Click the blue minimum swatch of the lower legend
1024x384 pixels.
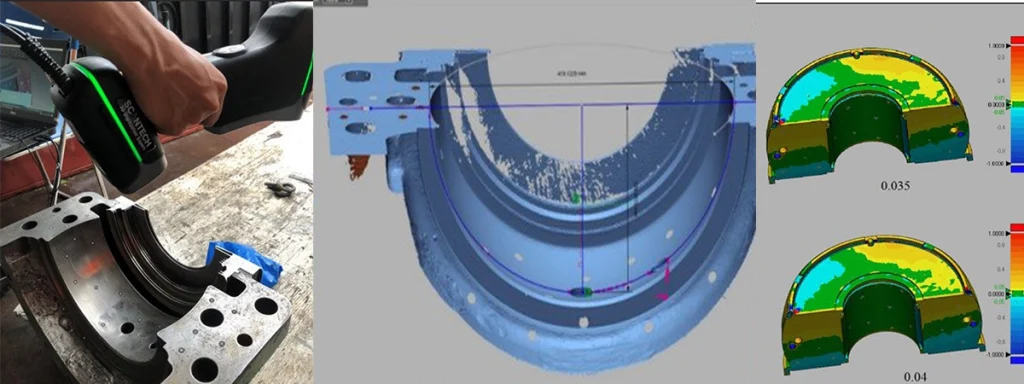[x=1017, y=360]
